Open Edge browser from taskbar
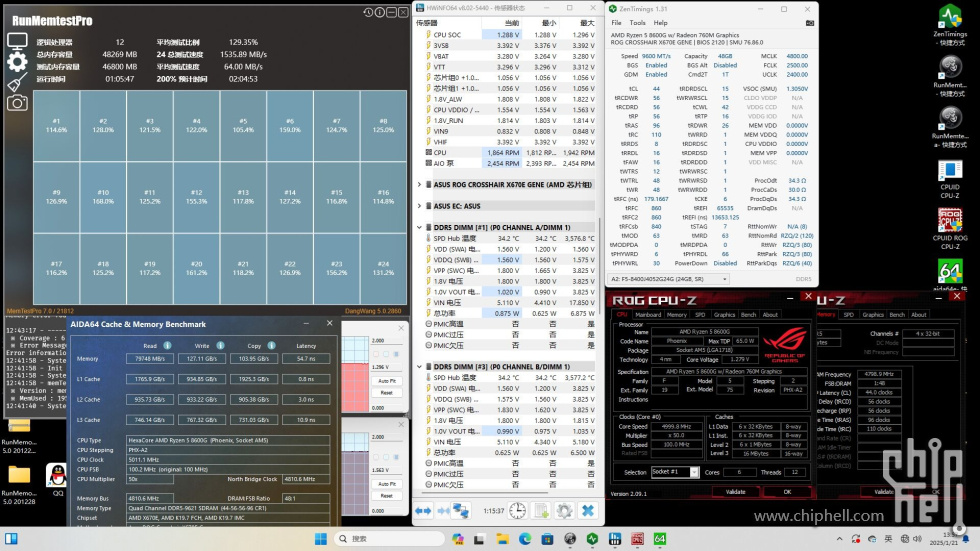980x551 pixels. point(525,539)
